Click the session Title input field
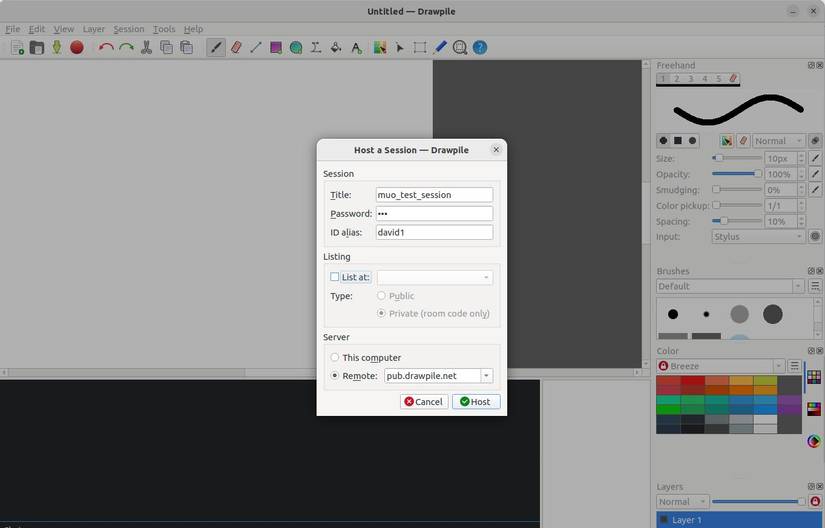 click(x=434, y=195)
